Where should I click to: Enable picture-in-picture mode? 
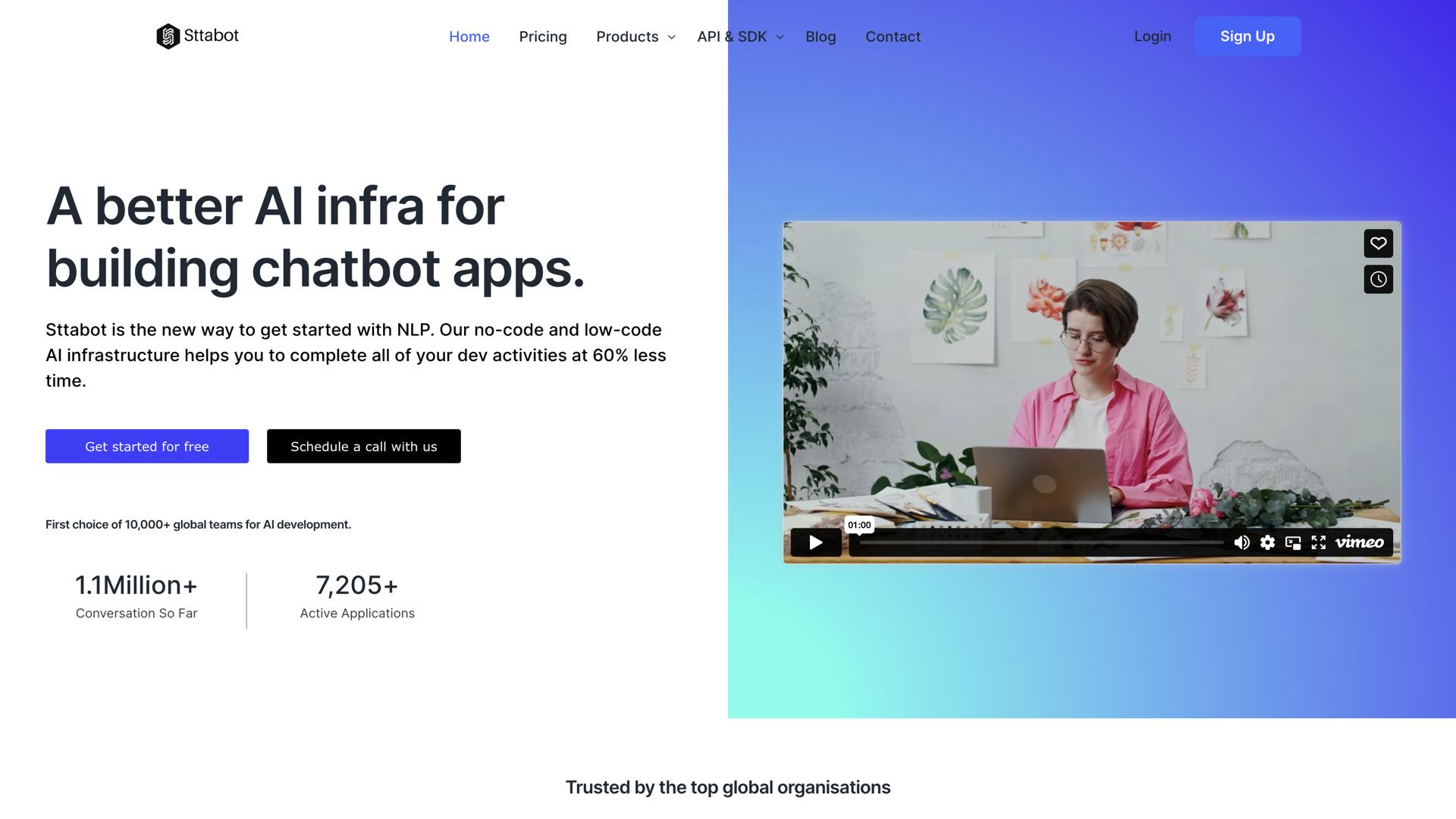click(x=1293, y=542)
